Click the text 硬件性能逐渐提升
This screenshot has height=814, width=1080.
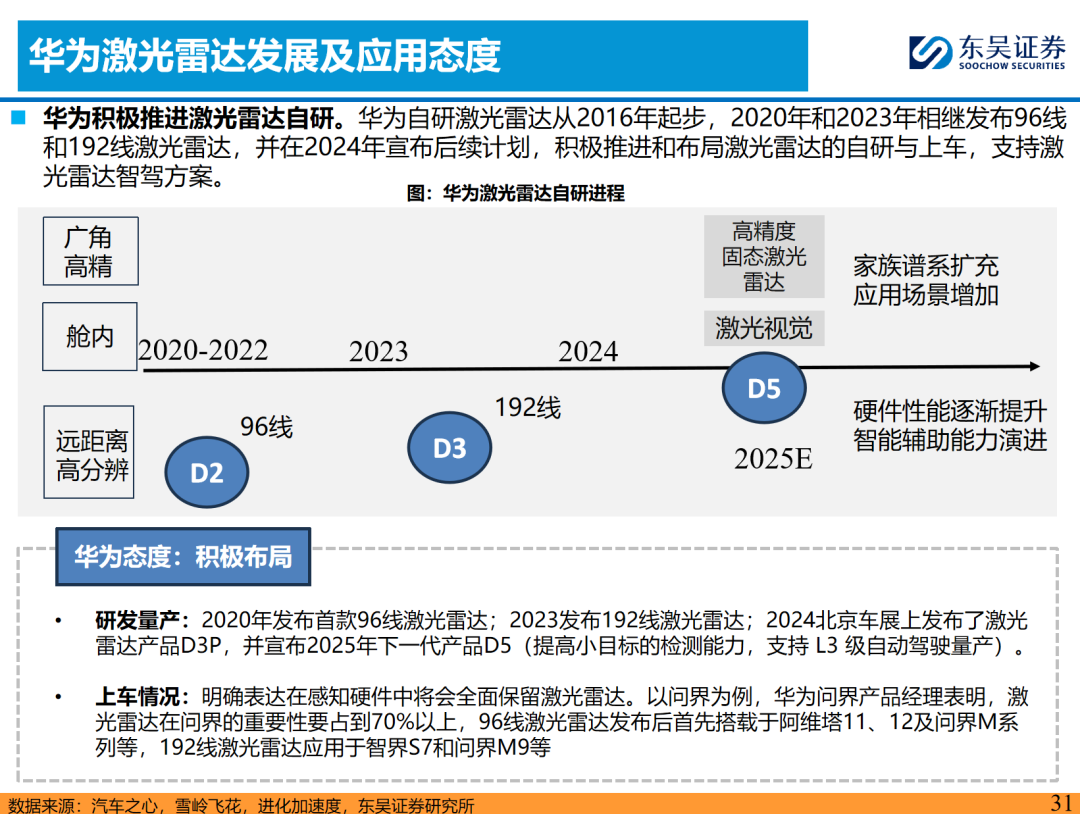(x=950, y=411)
